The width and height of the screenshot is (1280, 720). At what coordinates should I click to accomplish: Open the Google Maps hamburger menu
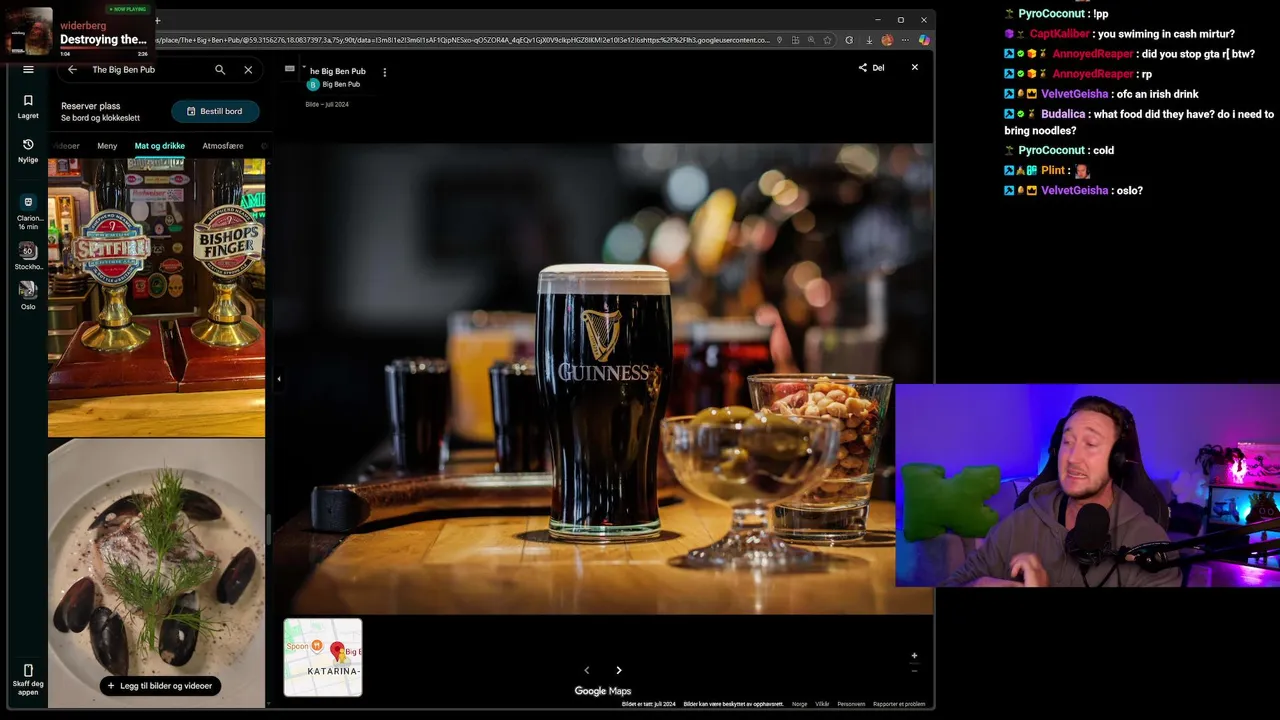click(x=28, y=70)
